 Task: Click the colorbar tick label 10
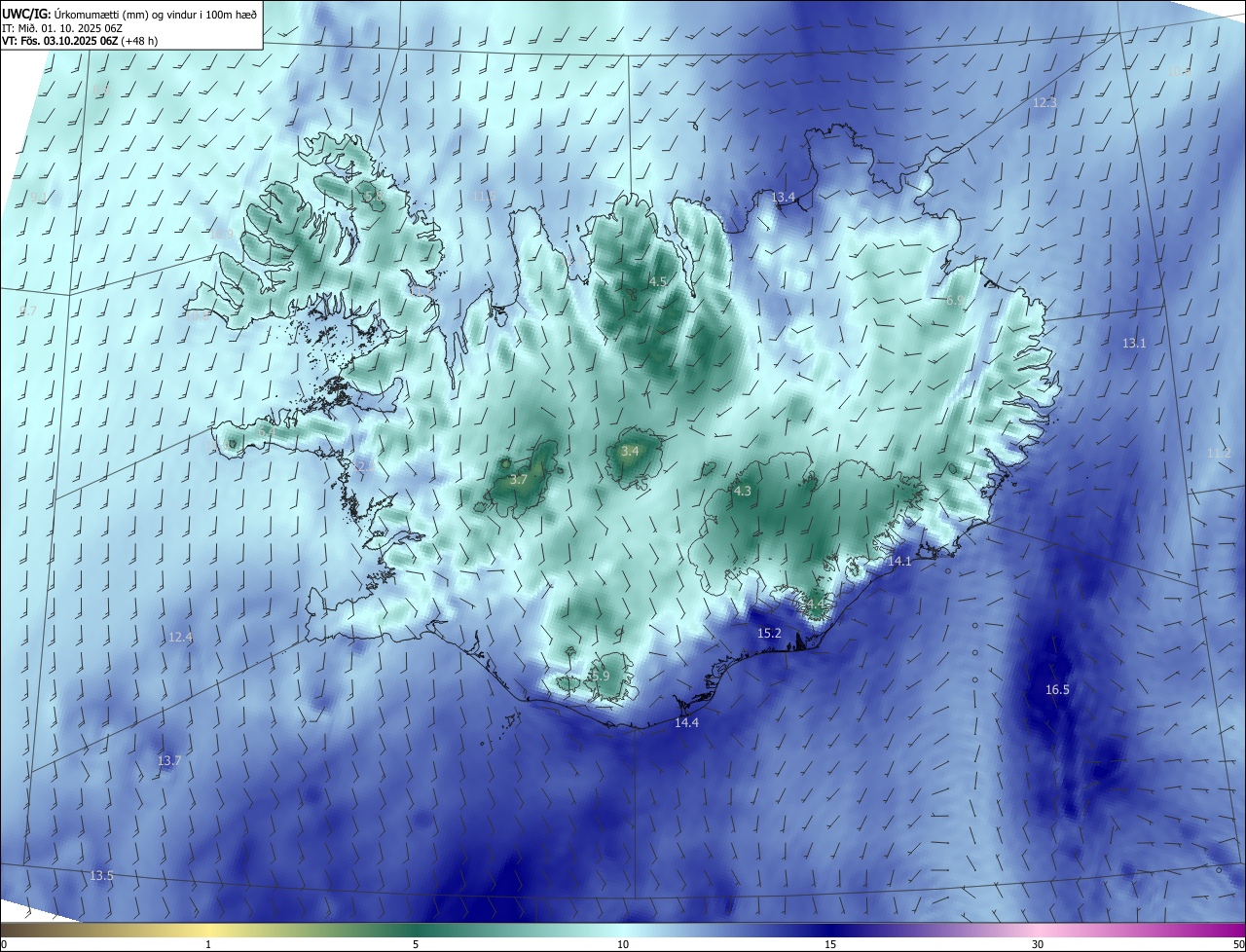(x=623, y=944)
